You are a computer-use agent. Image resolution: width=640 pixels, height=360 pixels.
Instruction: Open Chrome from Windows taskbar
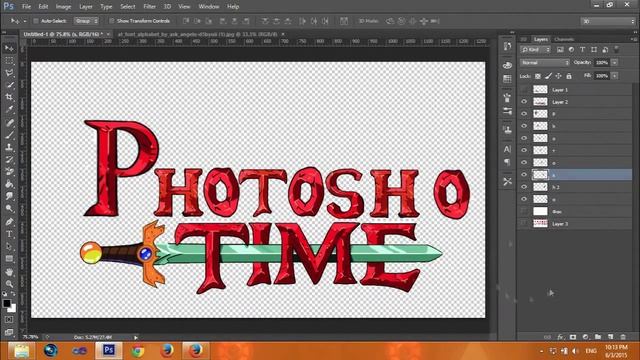tap(138, 351)
